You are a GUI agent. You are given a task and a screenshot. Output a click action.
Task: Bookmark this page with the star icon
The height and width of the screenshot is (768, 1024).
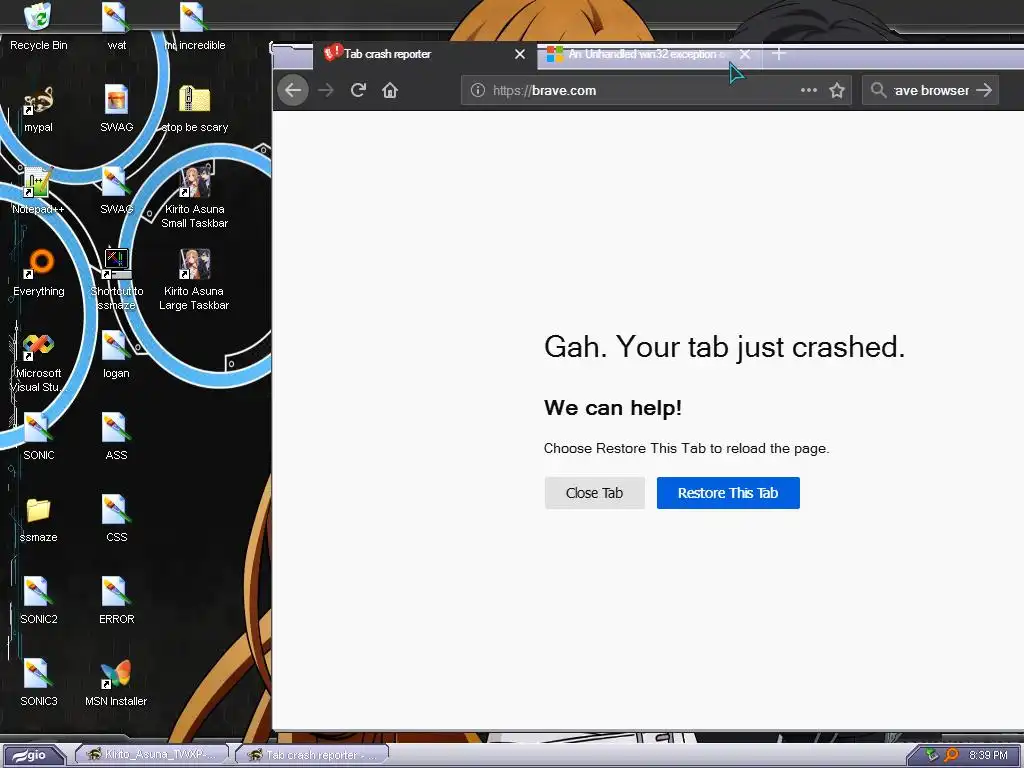click(837, 90)
